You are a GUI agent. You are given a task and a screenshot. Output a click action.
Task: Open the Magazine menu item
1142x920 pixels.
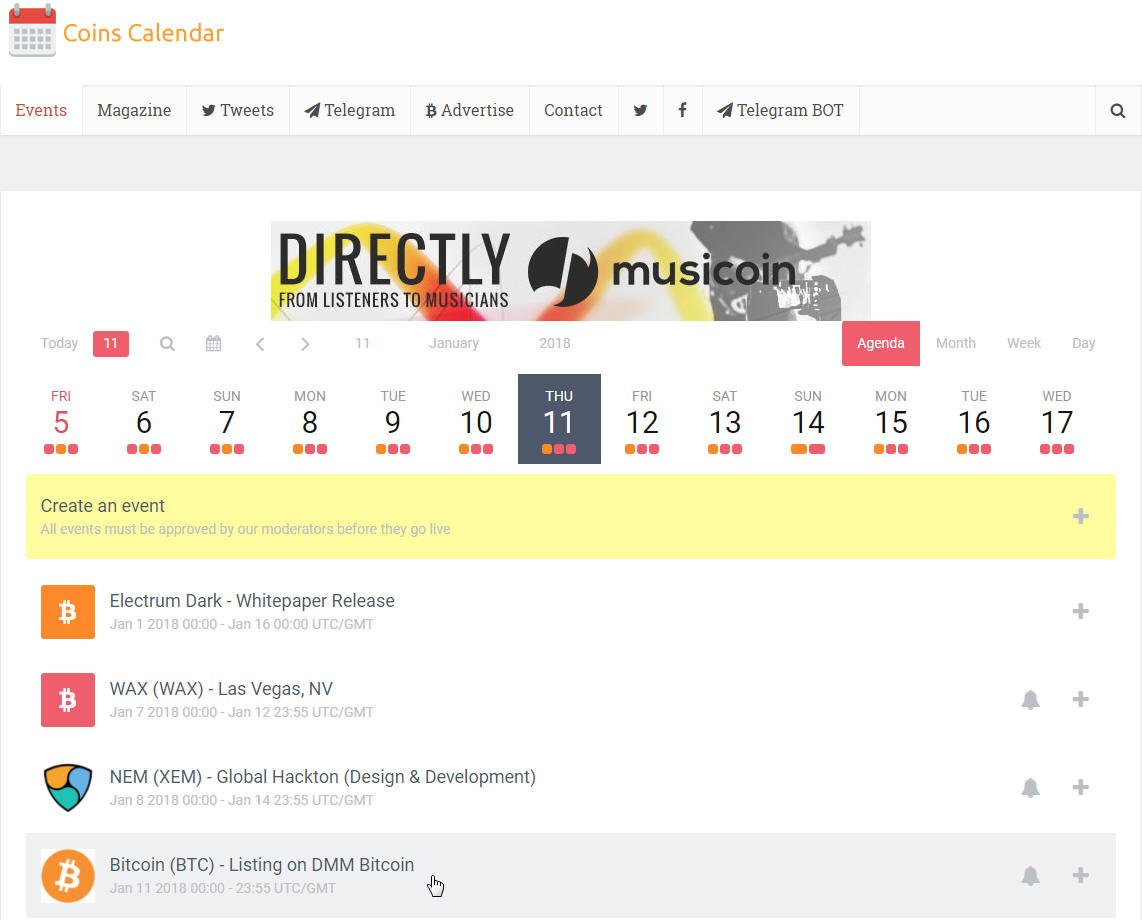pos(134,111)
